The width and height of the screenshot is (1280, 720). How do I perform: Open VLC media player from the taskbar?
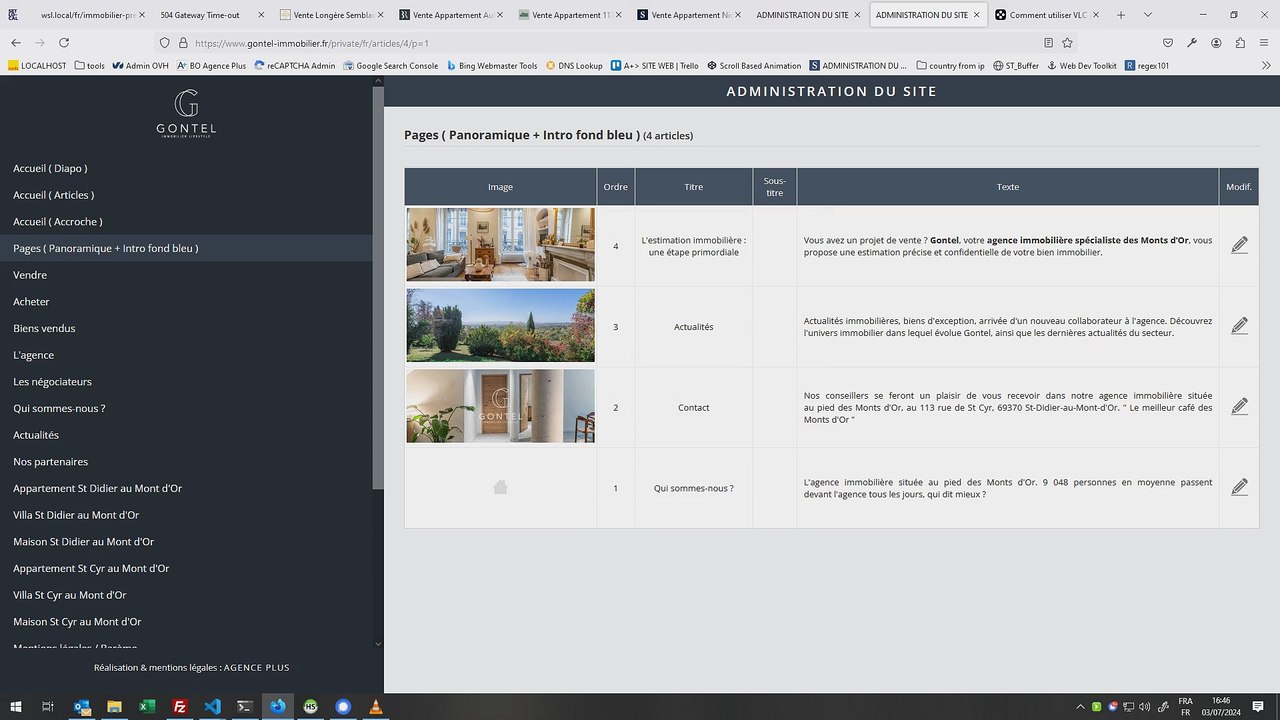376,706
